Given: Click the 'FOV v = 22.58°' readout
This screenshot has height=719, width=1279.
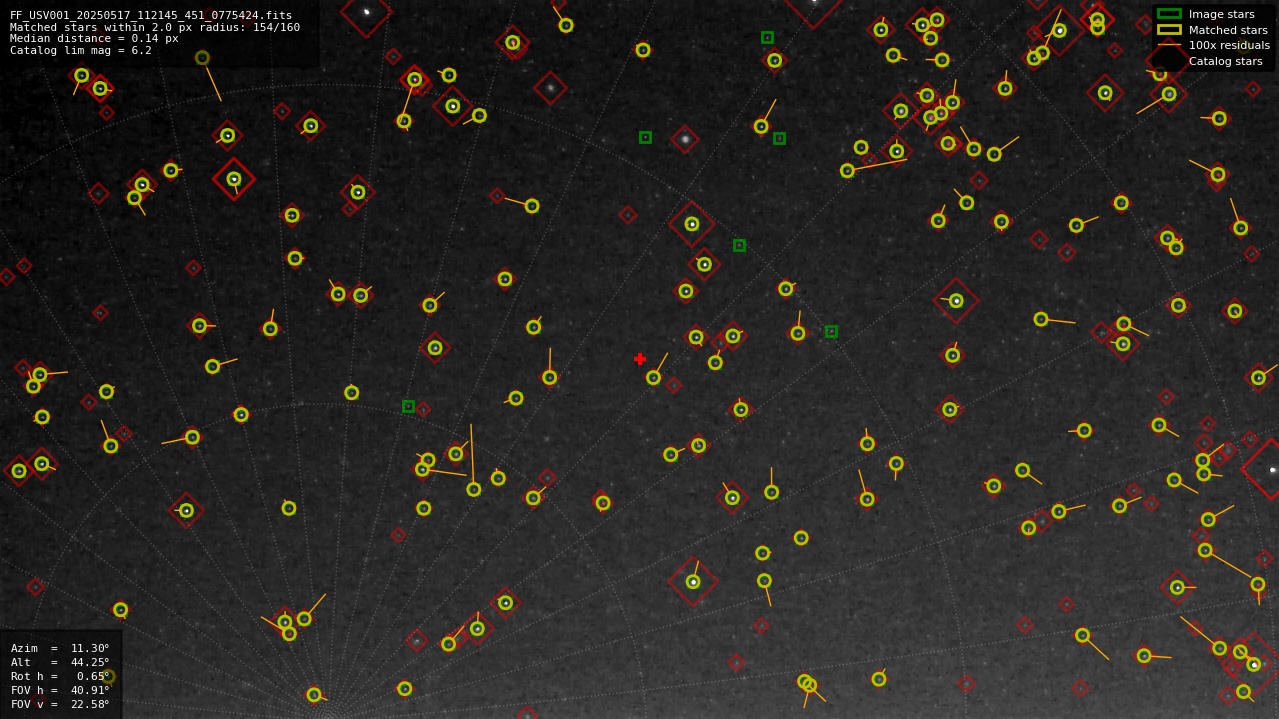Looking at the screenshot, I should 60,704.
